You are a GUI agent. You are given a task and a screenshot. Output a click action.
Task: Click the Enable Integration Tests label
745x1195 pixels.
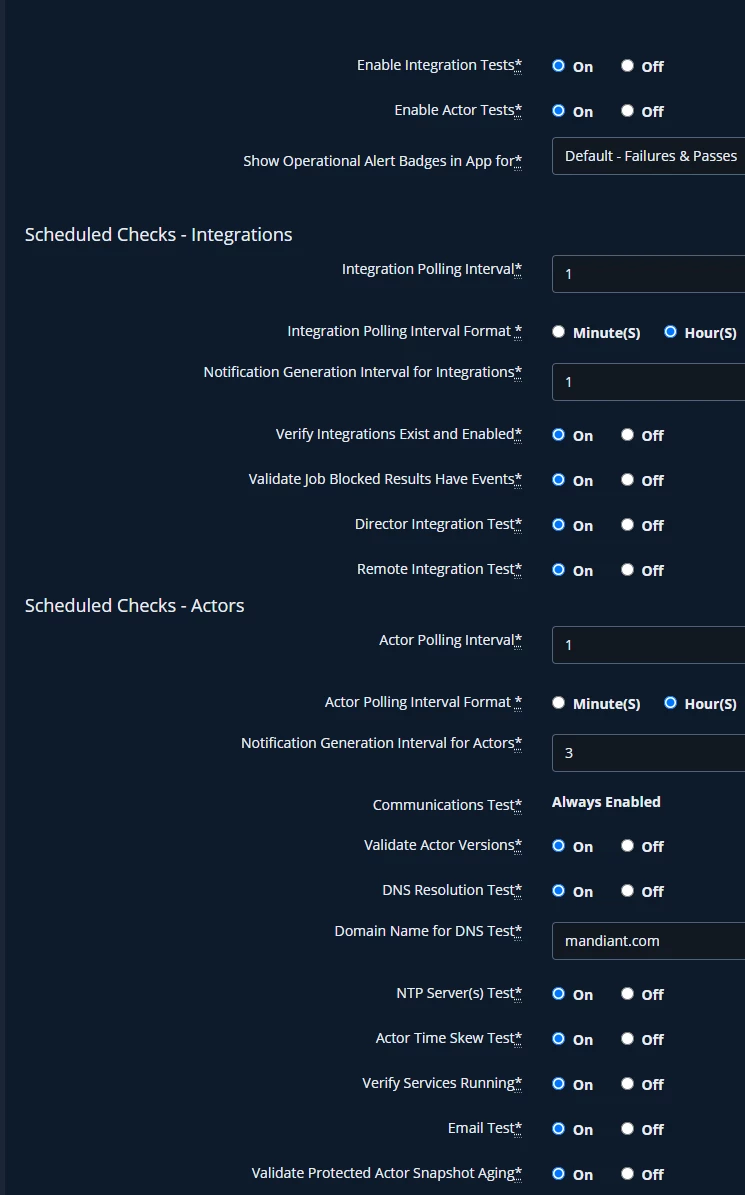(x=440, y=66)
